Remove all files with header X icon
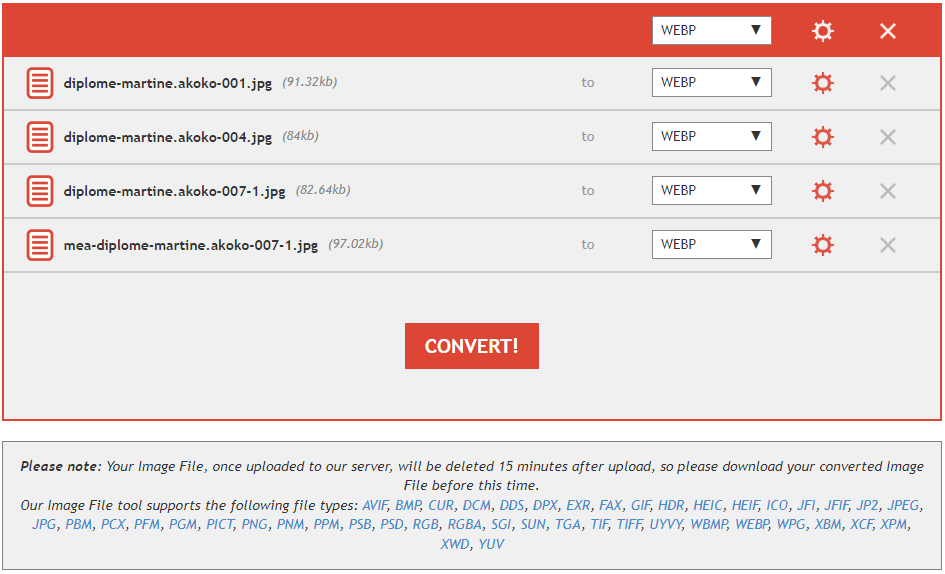The image size is (945, 574). pos(888,31)
